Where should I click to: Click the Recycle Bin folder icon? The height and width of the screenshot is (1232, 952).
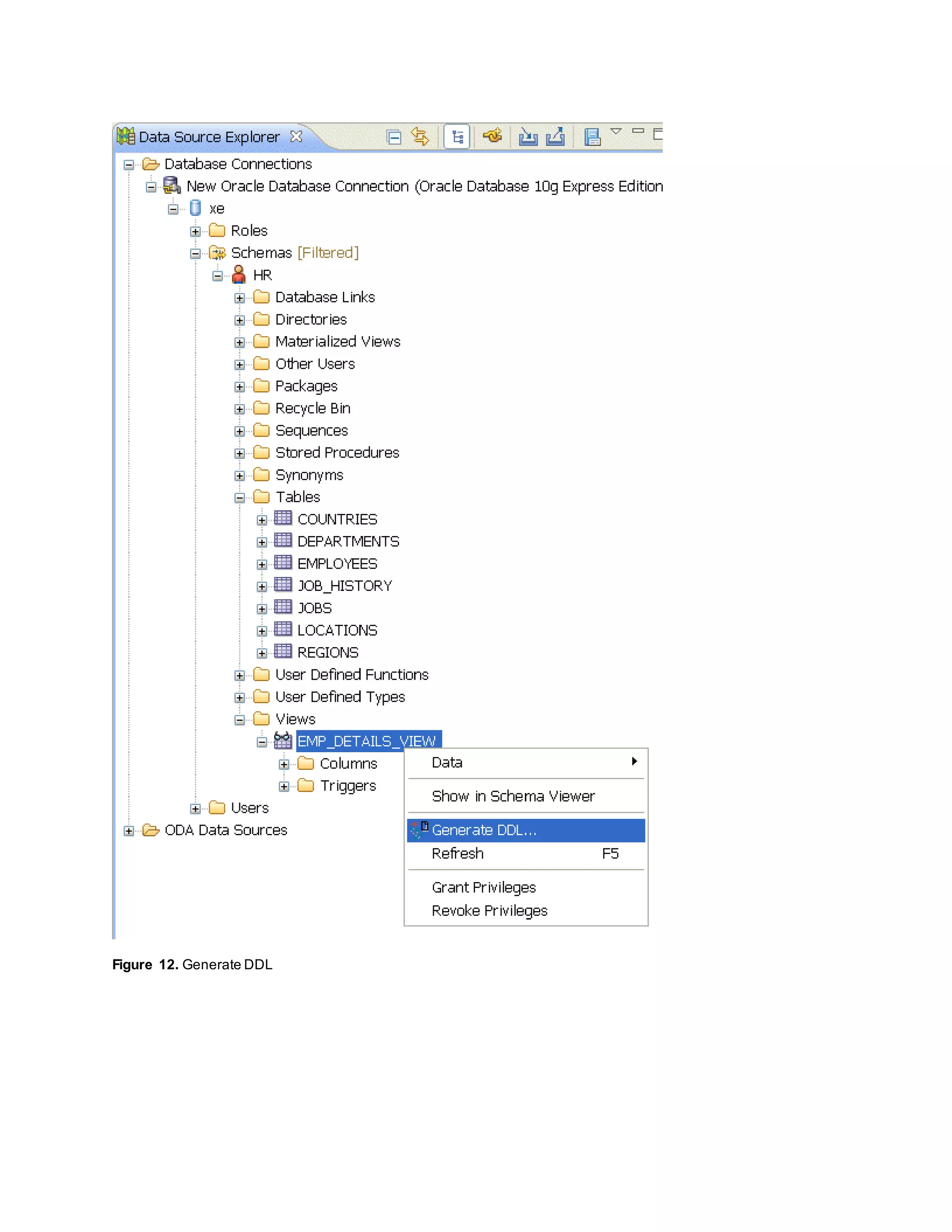[261, 408]
